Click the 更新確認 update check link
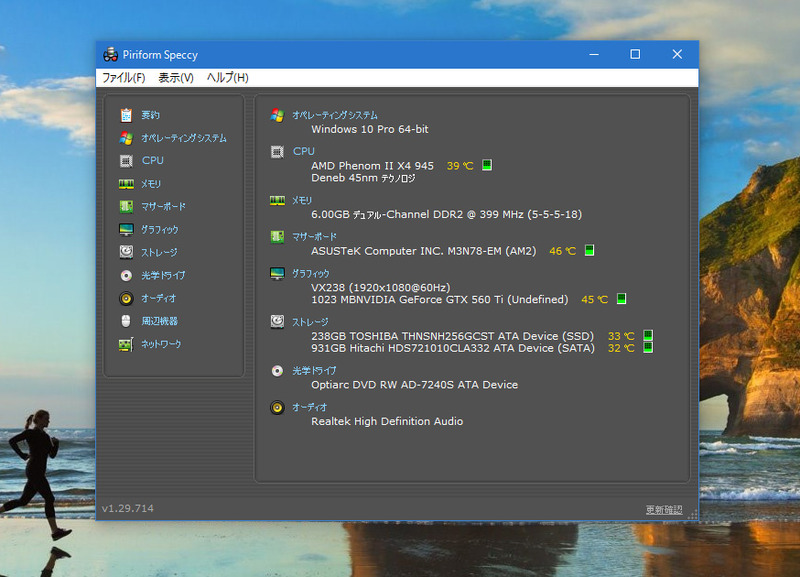The width and height of the screenshot is (800, 577). click(x=664, y=510)
